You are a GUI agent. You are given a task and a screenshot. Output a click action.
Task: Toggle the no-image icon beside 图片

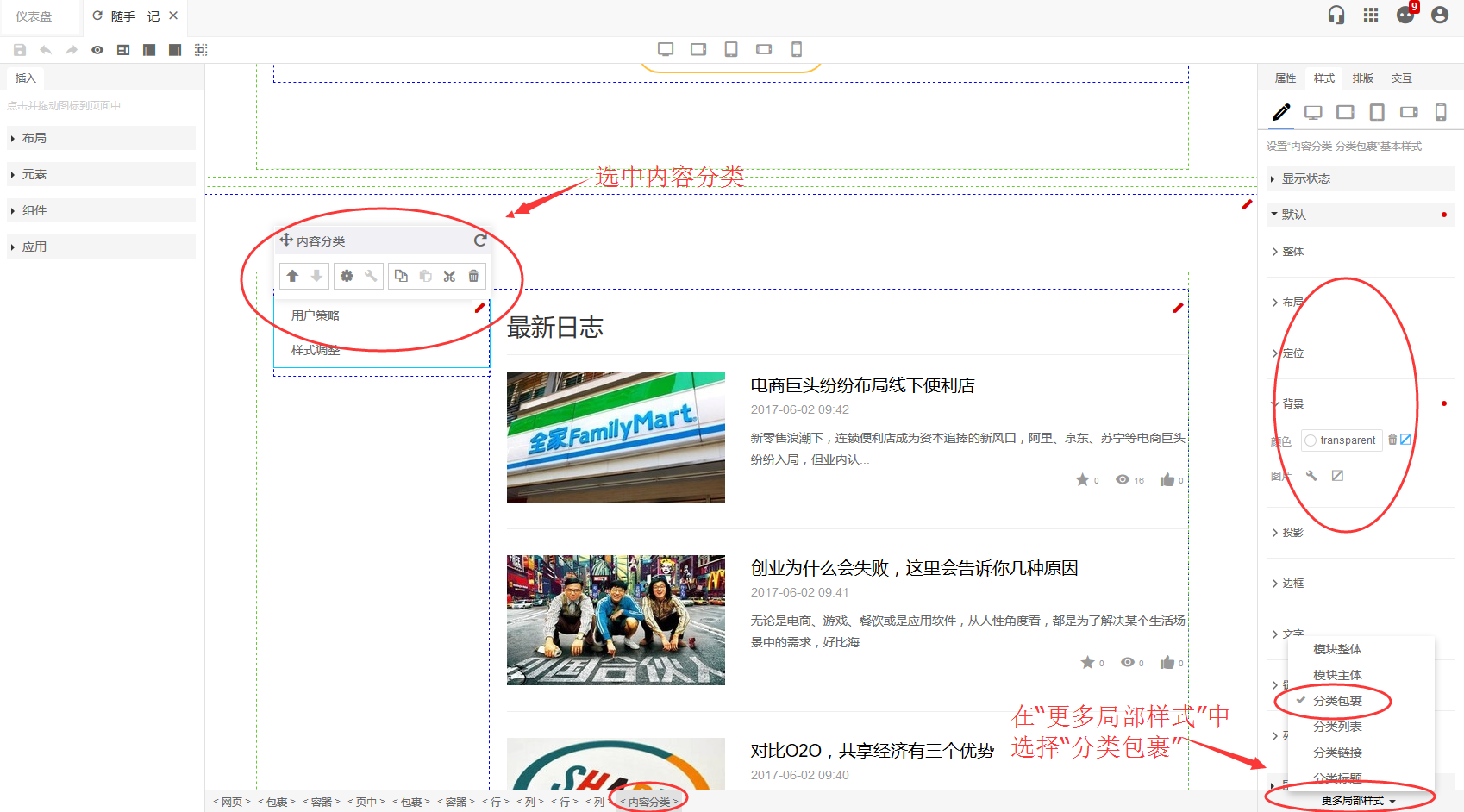click(1337, 476)
